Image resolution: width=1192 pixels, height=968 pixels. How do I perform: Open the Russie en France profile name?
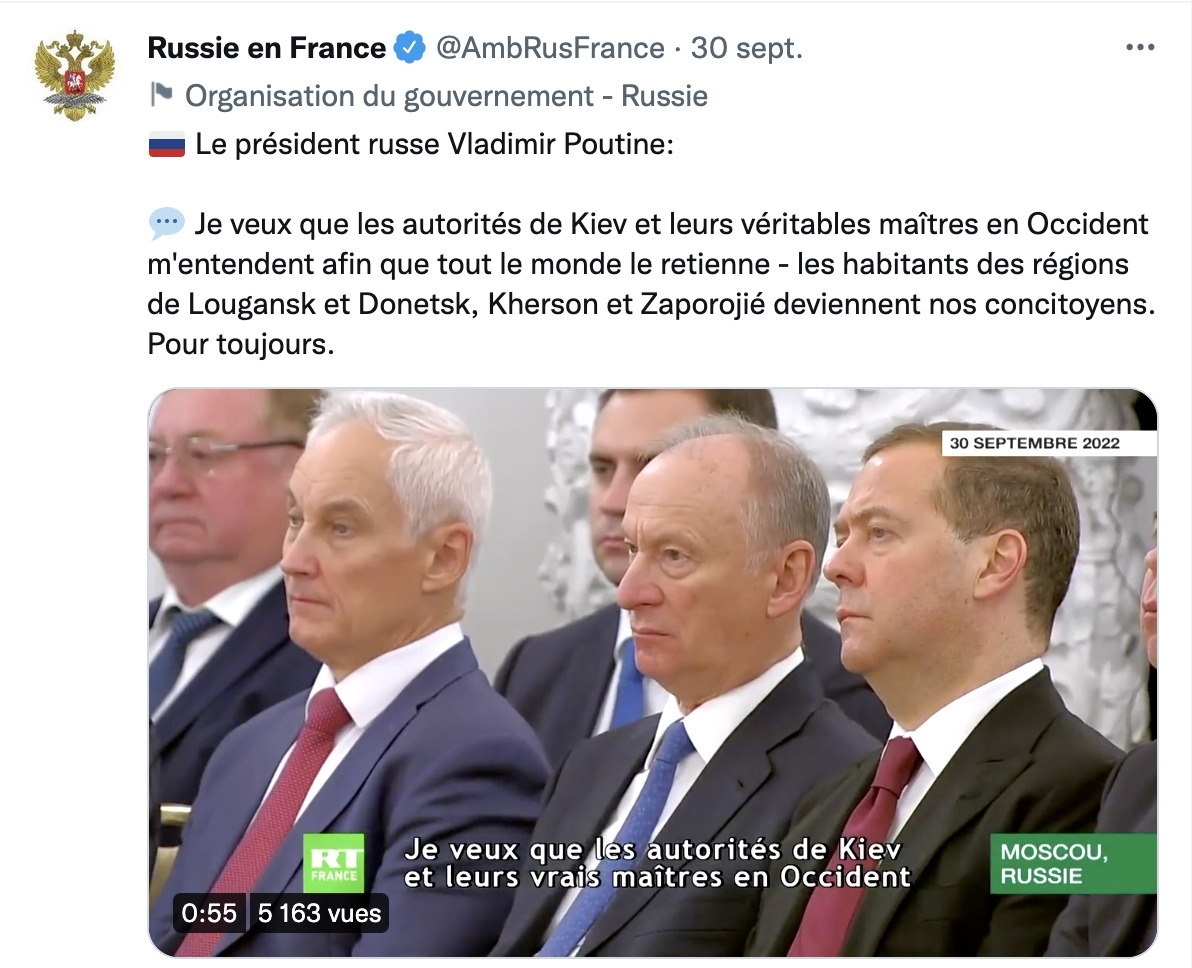[x=266, y=47]
